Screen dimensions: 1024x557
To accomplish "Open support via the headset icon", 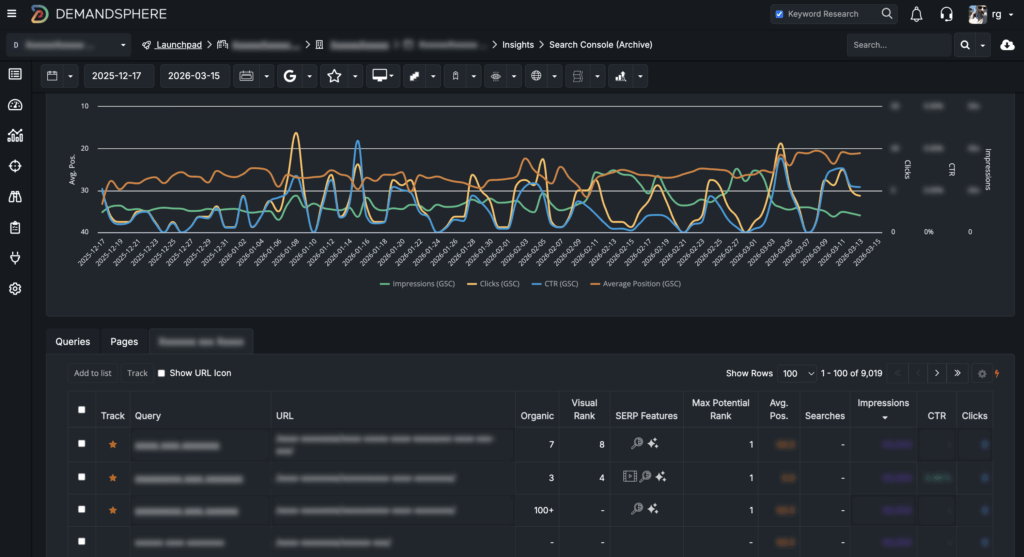I will coord(946,14).
